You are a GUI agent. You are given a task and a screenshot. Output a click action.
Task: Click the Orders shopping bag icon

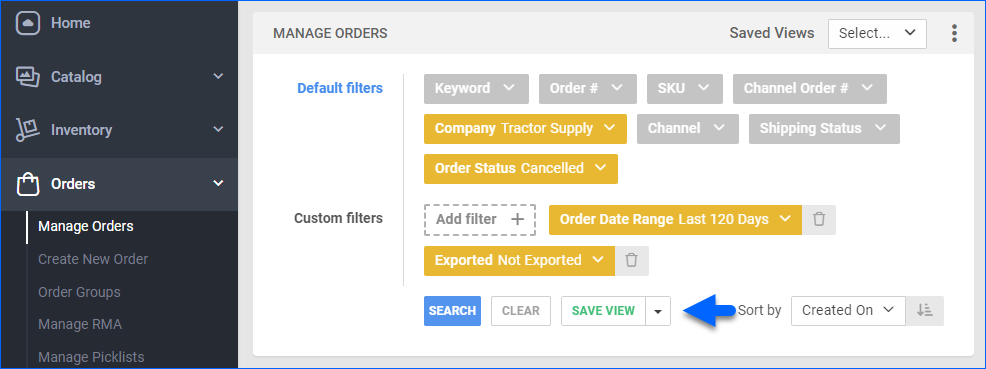(27, 184)
